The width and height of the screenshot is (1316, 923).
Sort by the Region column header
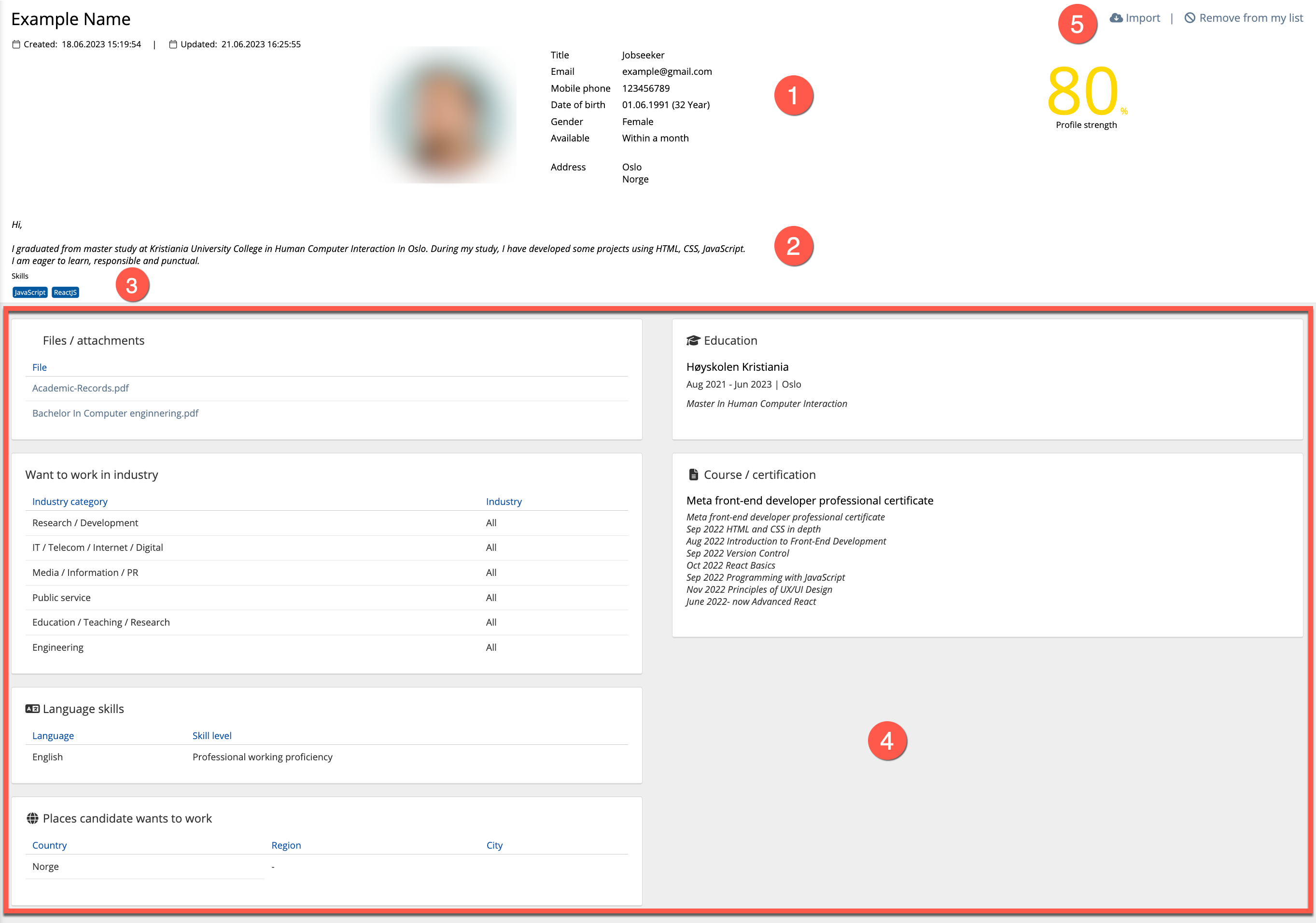[286, 845]
